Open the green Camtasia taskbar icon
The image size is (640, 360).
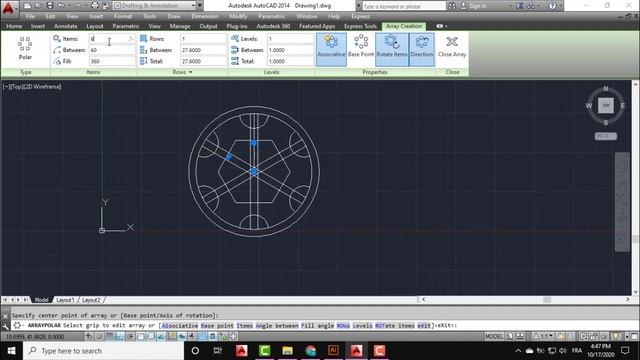pyautogui.click(x=264, y=351)
